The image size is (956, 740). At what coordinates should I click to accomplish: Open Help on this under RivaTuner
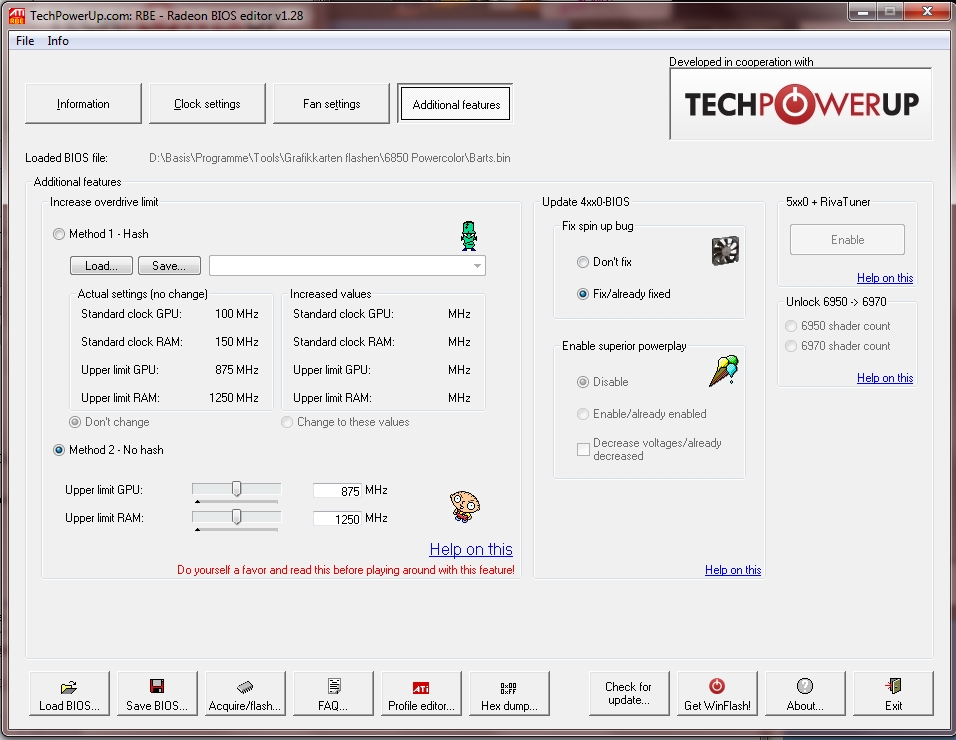[x=885, y=278]
